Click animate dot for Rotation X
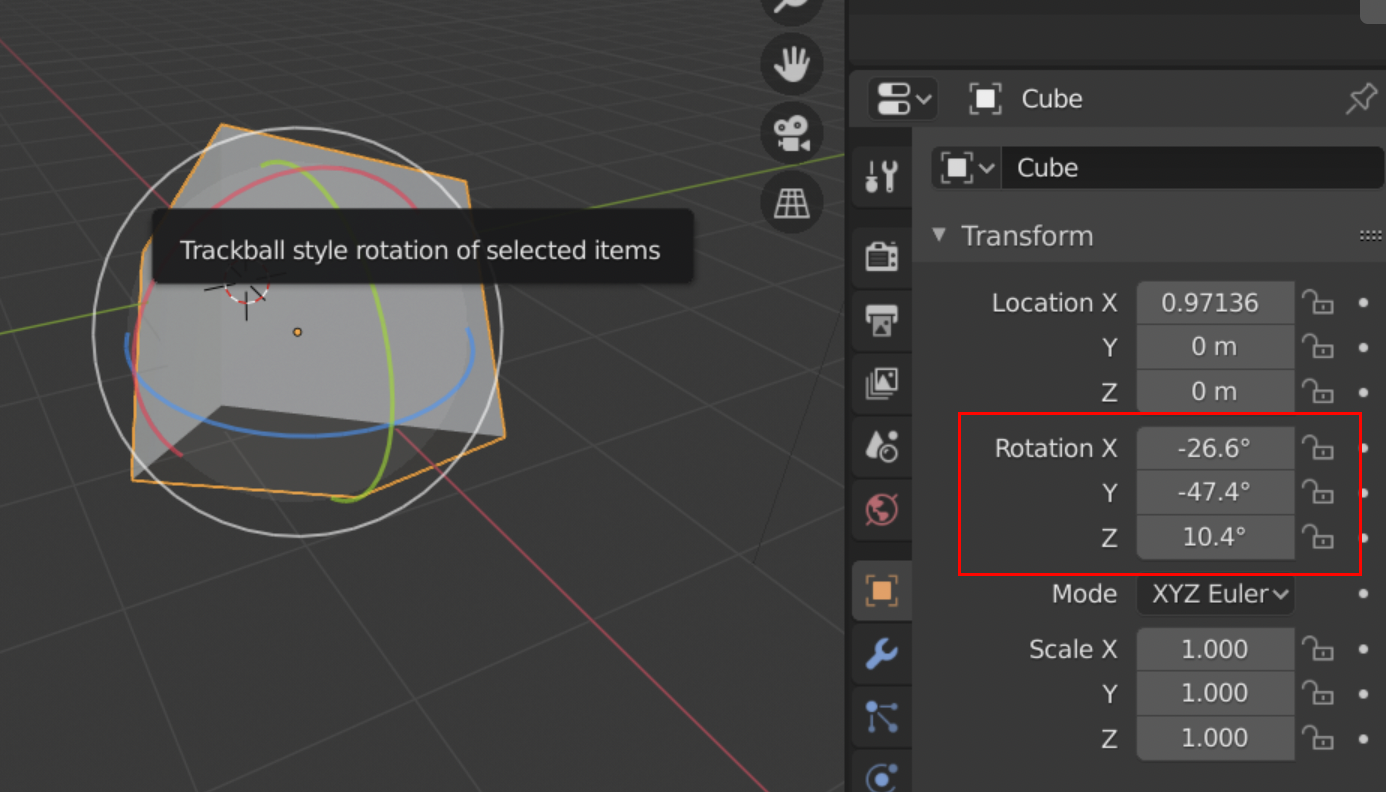This screenshot has width=1386, height=792. pos(1363,447)
